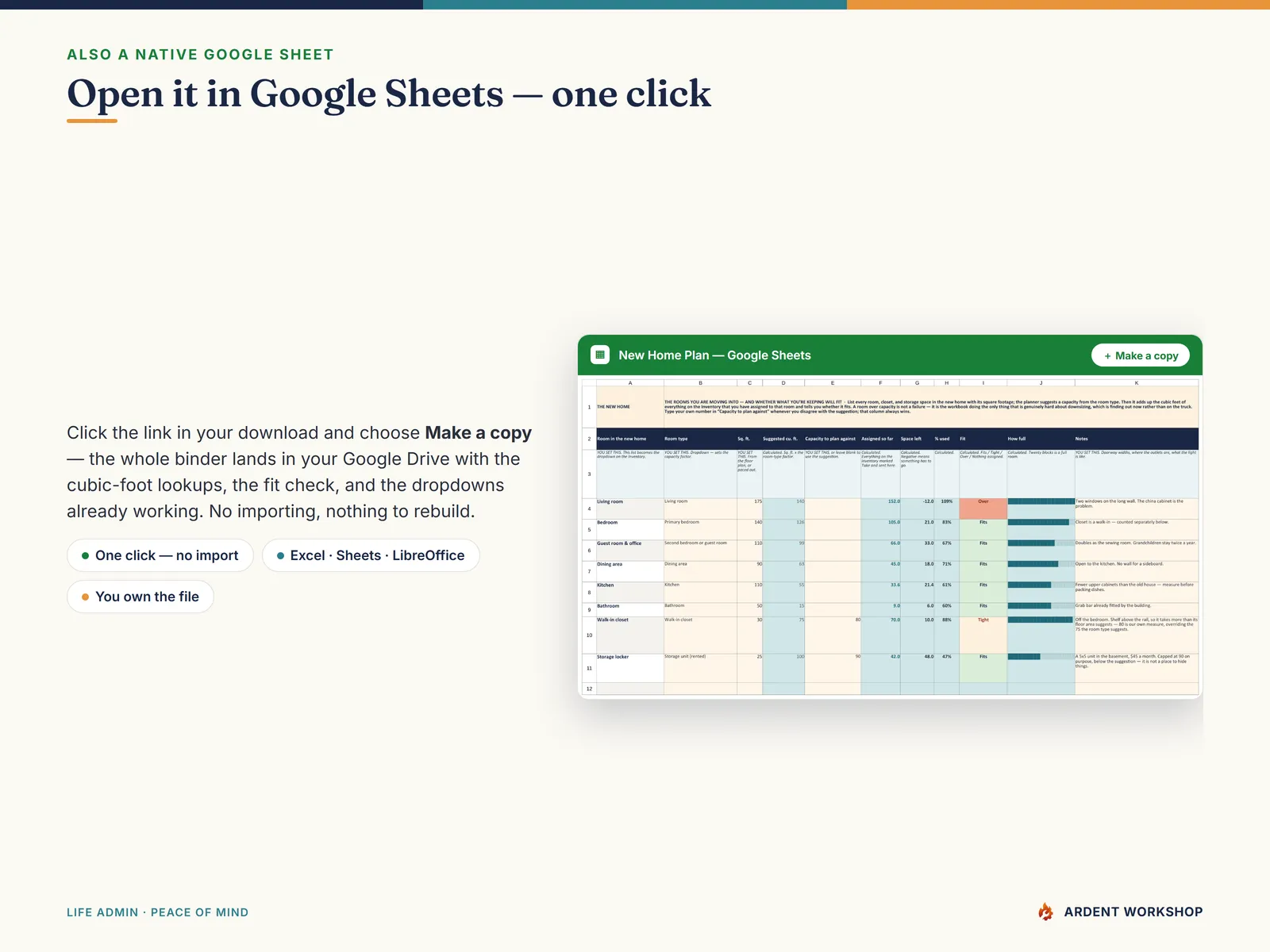Viewport: 1270px width, 952px height.
Task: Click the Ardent Workshop flame logo
Action: pyautogui.click(x=1046, y=912)
